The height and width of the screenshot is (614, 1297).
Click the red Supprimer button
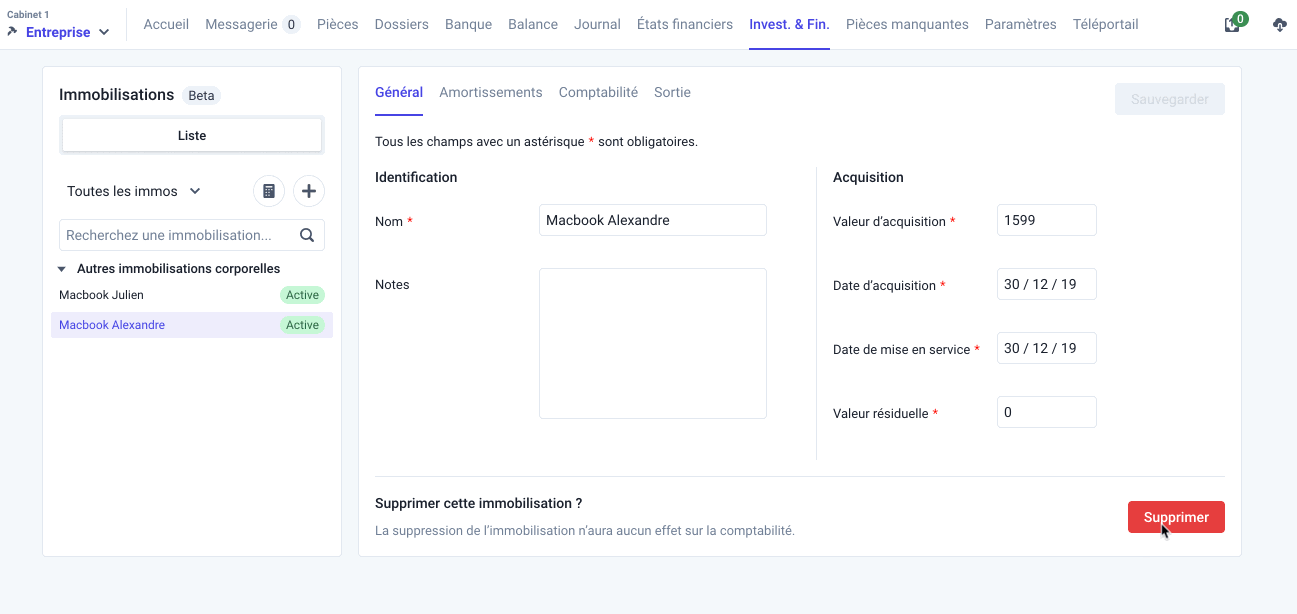[1176, 517]
